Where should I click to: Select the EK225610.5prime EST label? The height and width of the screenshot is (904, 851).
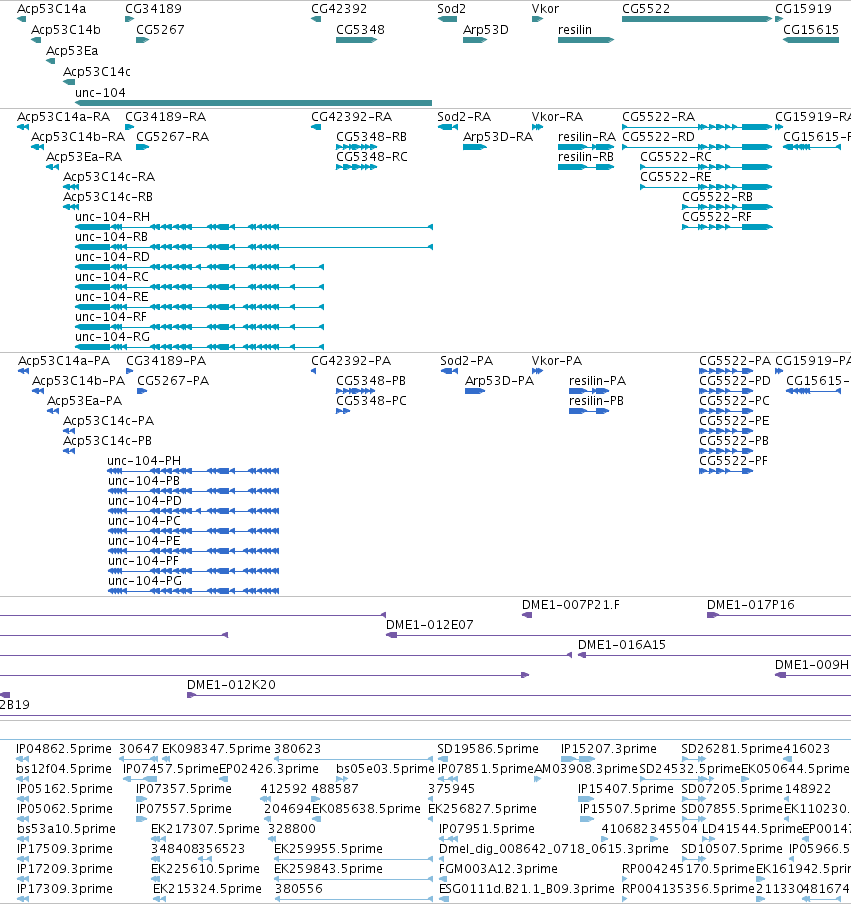(x=205, y=869)
